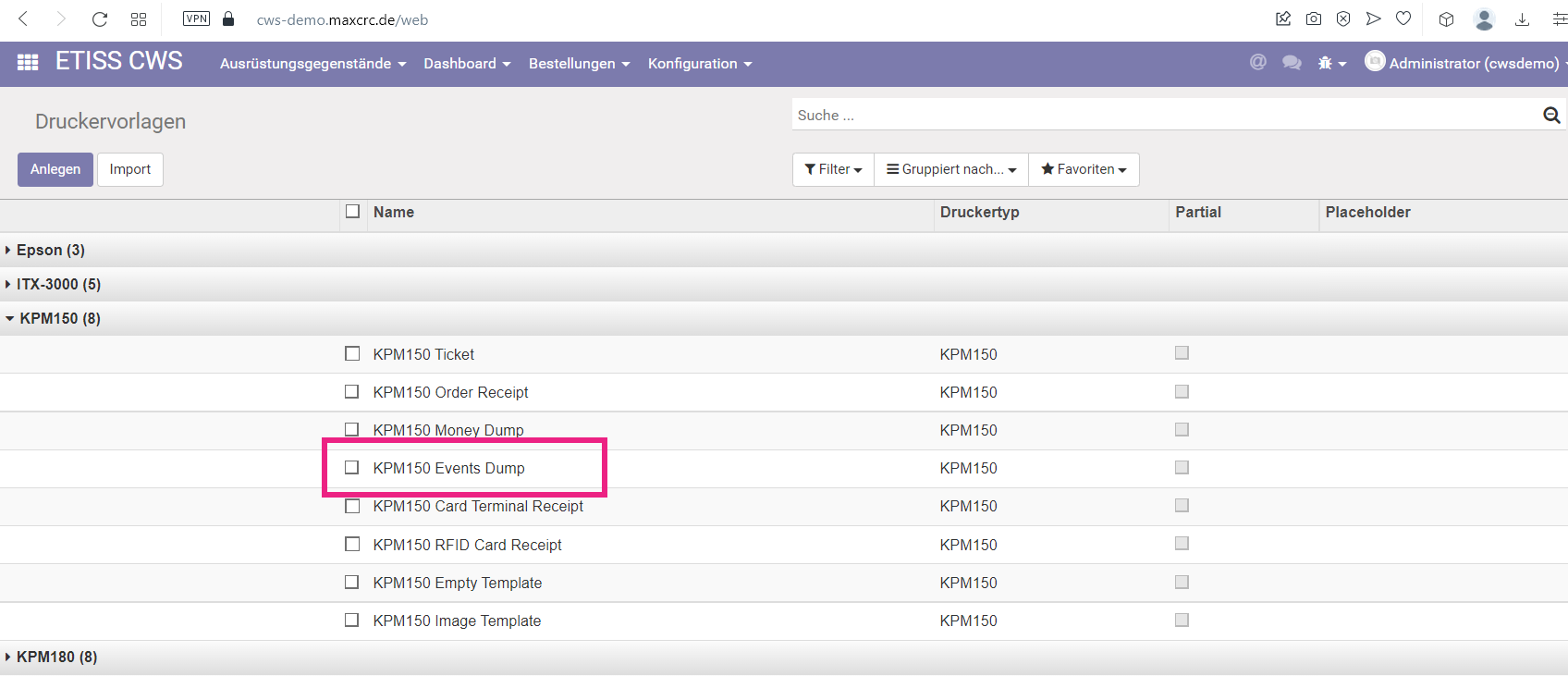
Task: Open the KPM150 RFID Card Receipt record
Action: pyautogui.click(x=467, y=545)
